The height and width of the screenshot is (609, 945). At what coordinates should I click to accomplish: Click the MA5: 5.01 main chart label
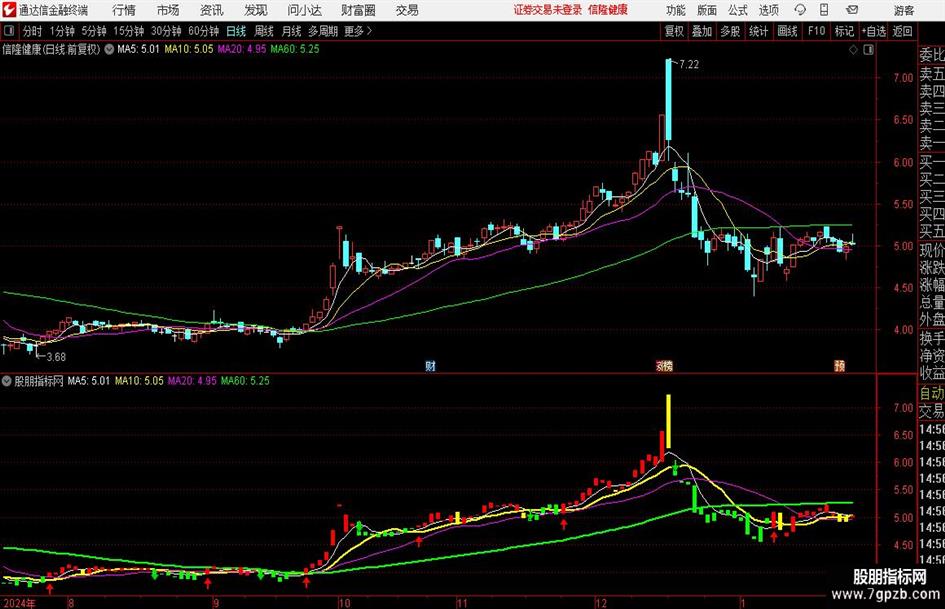138,49
